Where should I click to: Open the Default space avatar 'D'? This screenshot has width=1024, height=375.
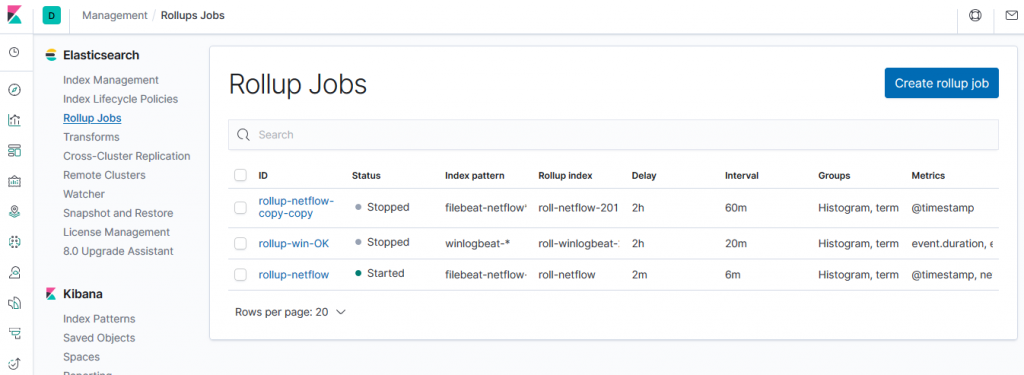click(x=52, y=16)
